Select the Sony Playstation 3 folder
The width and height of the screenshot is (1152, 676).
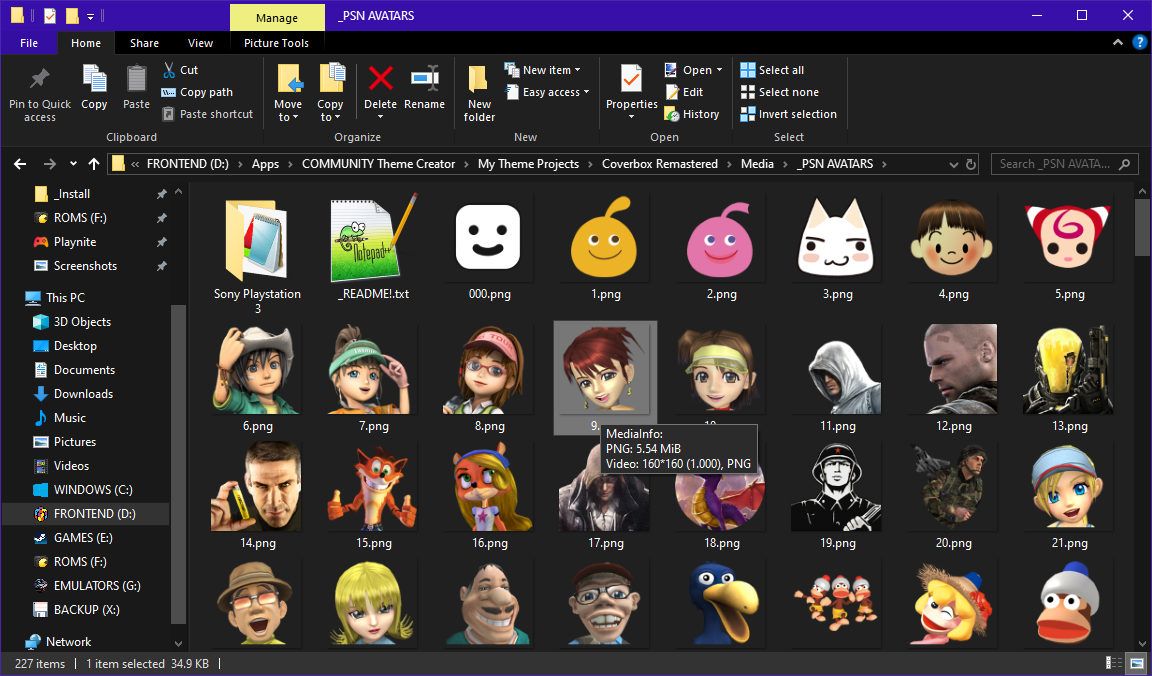257,254
